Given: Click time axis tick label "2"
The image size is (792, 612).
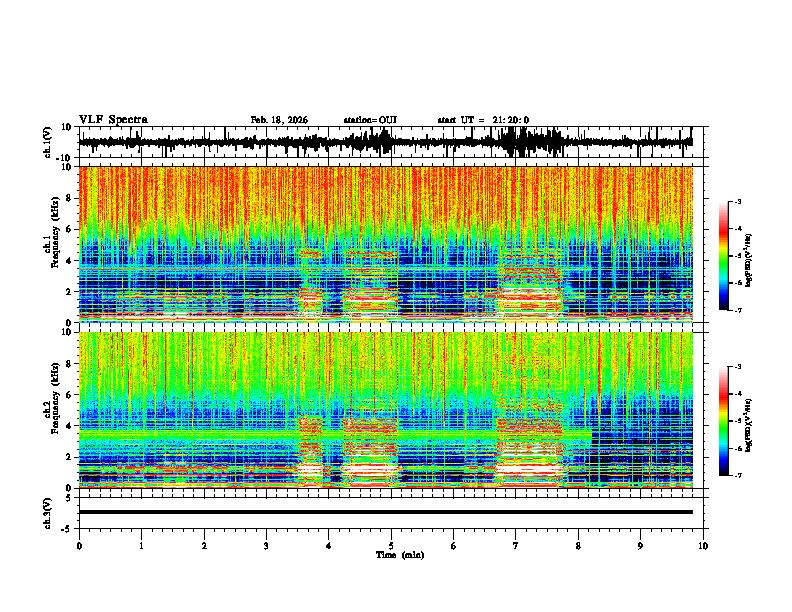Looking at the screenshot, I should [x=204, y=546].
